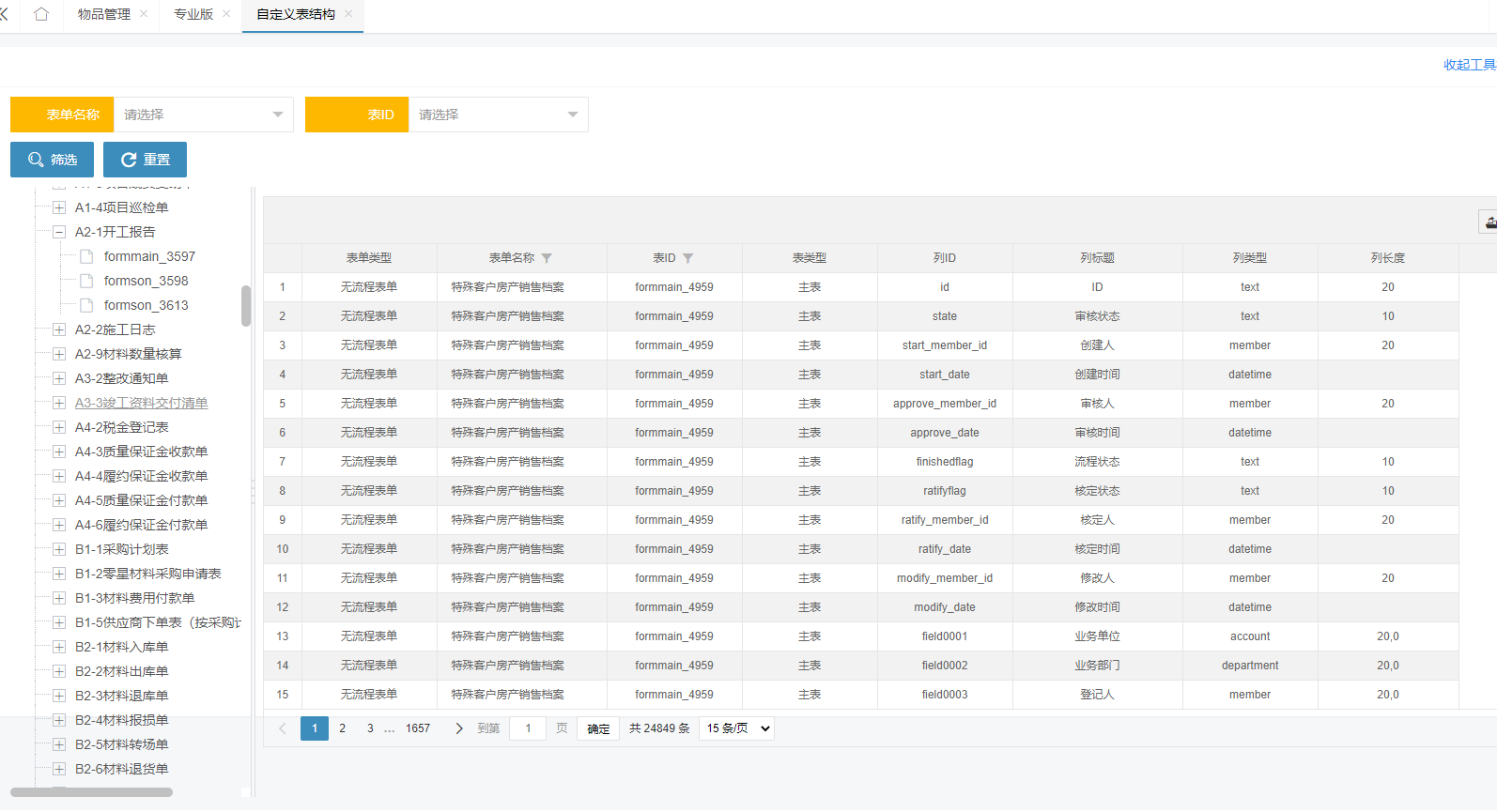Click the field0002 cell

point(945,666)
